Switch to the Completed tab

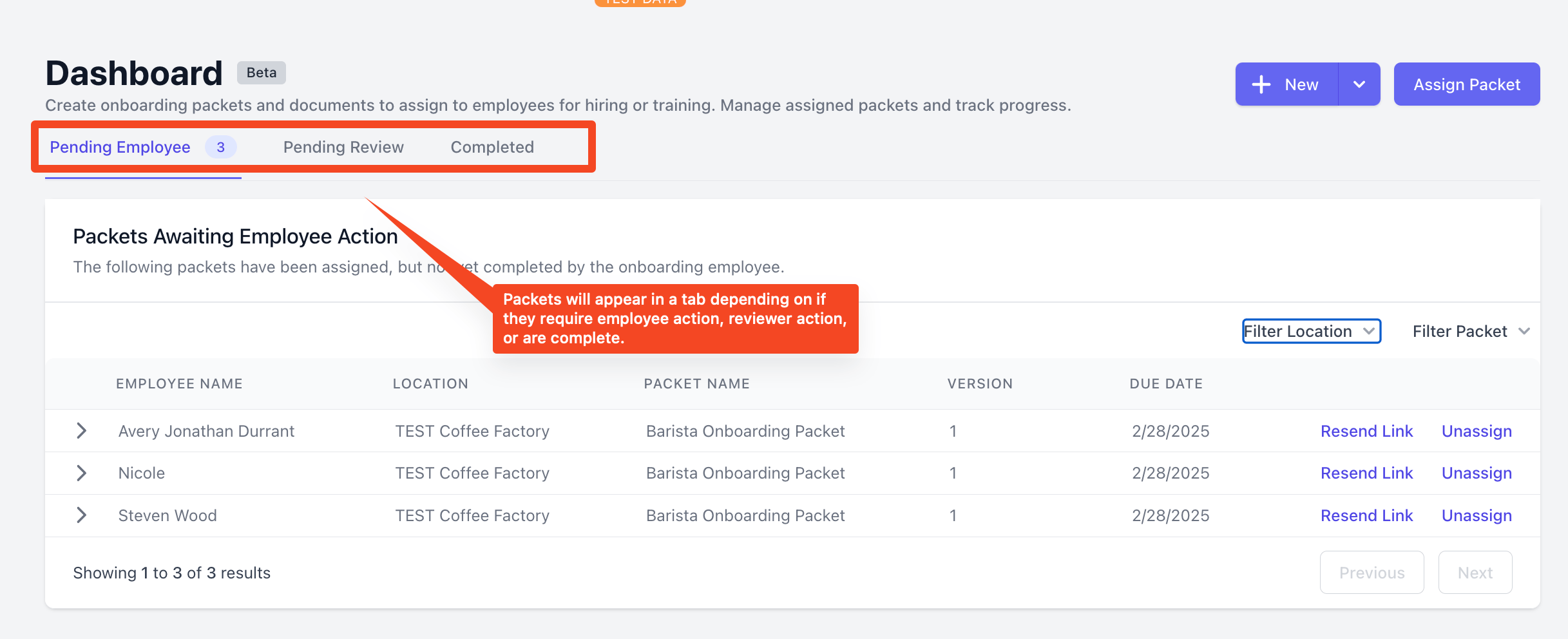click(492, 147)
